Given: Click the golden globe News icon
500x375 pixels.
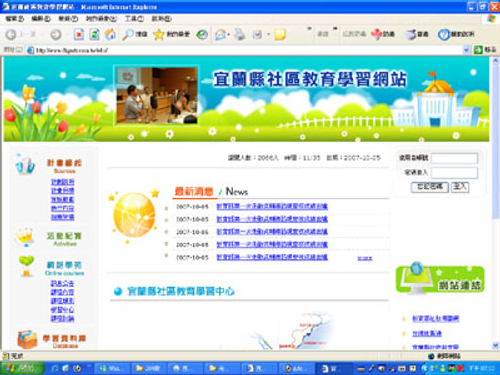Looking at the screenshot, I should click(134, 215).
